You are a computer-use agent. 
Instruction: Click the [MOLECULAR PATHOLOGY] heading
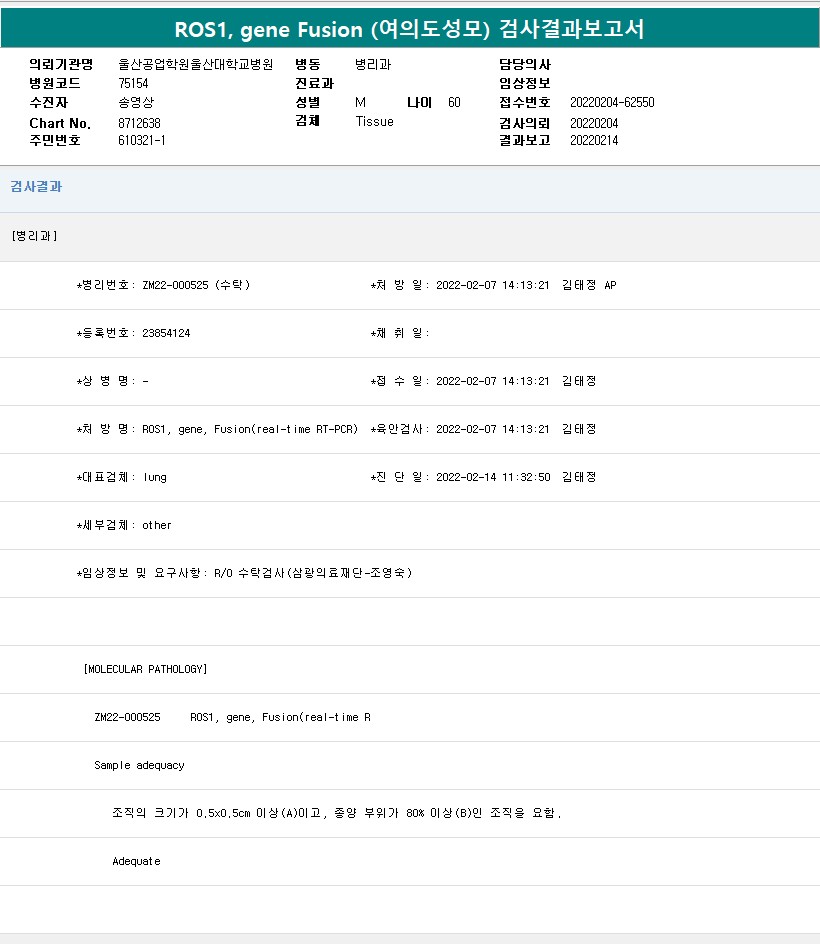[x=145, y=669]
